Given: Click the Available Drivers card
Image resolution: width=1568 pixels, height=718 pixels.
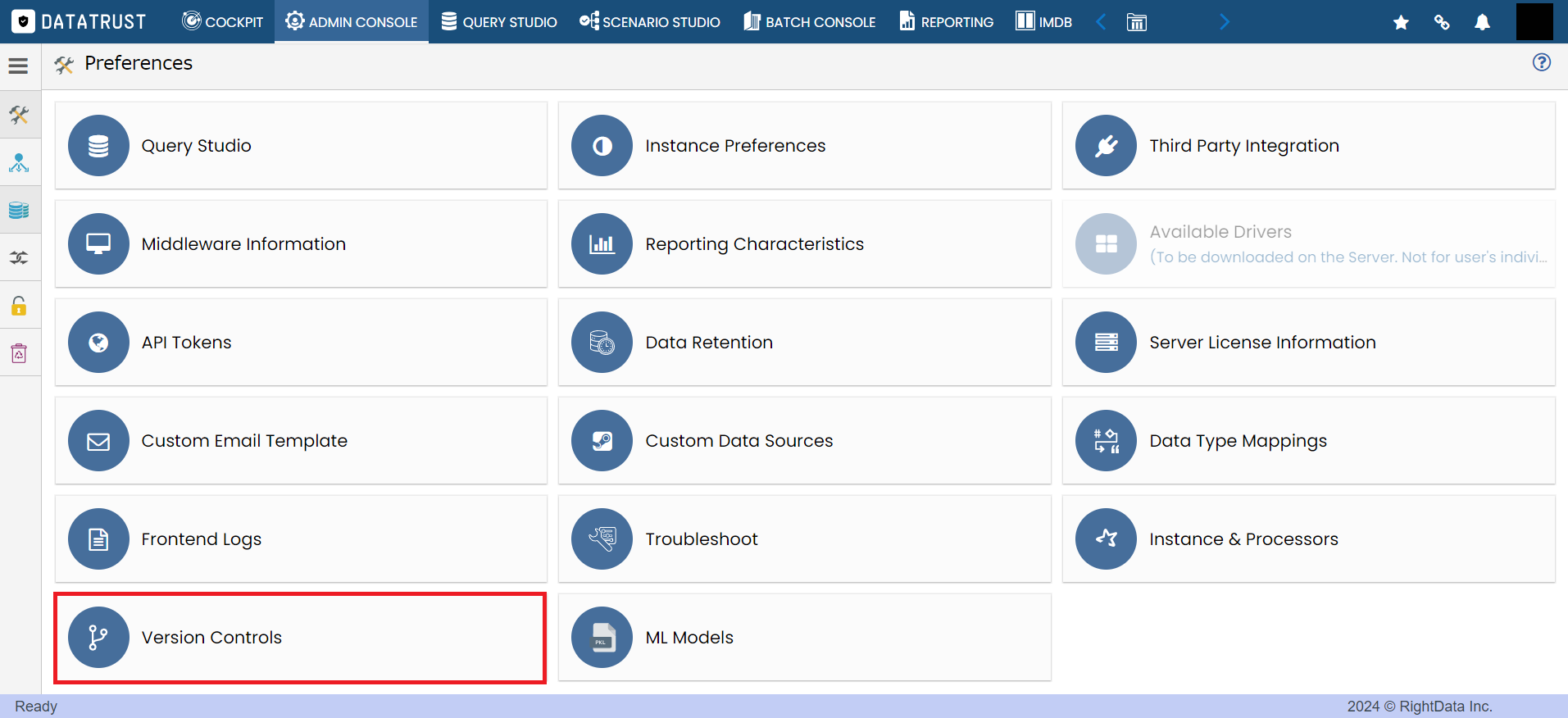Looking at the screenshot, I should tap(1308, 244).
